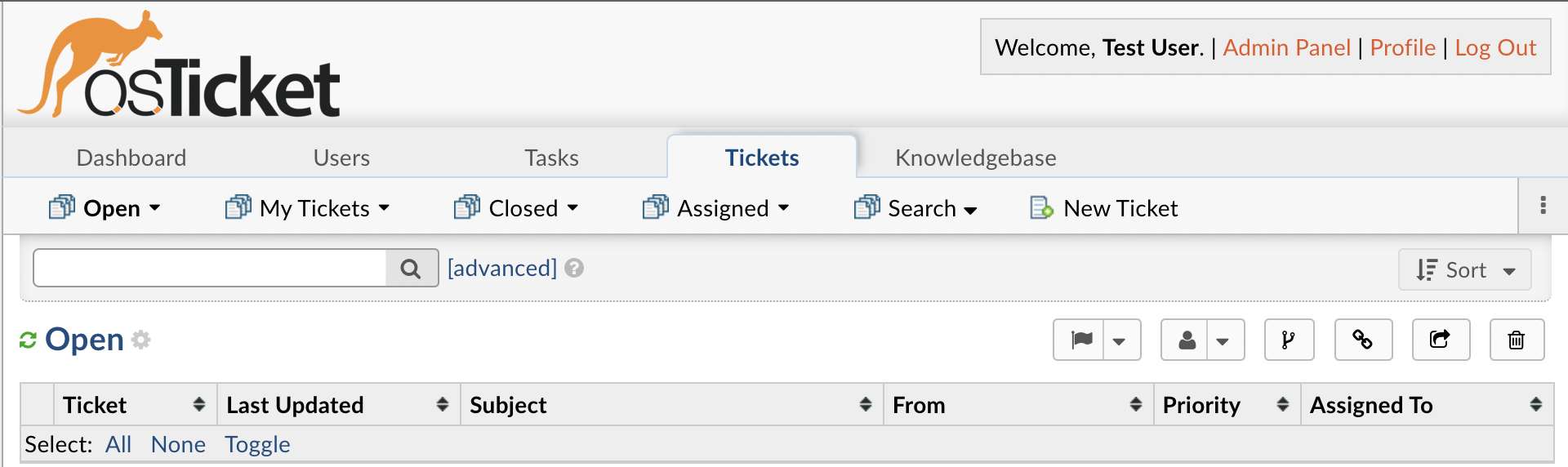This screenshot has height=467, width=1568.
Task: Click the trash icon to delete tickets
Action: [x=1517, y=340]
